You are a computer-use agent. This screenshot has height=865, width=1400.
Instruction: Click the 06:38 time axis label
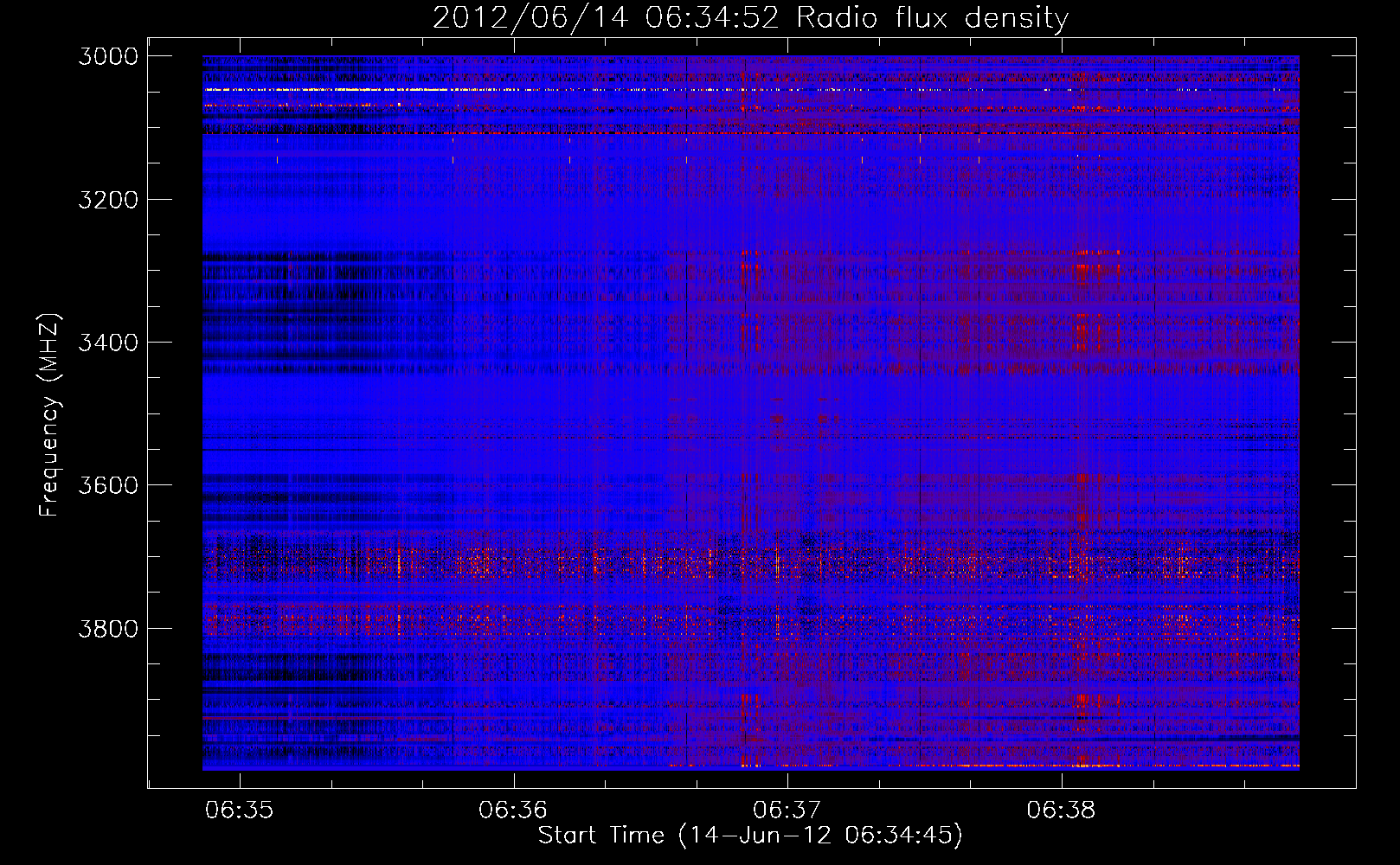point(1061,811)
